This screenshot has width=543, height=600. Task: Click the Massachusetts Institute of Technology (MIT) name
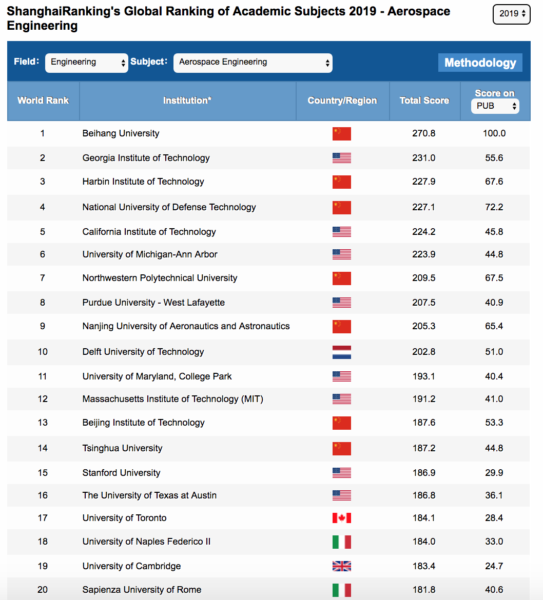tap(173, 399)
